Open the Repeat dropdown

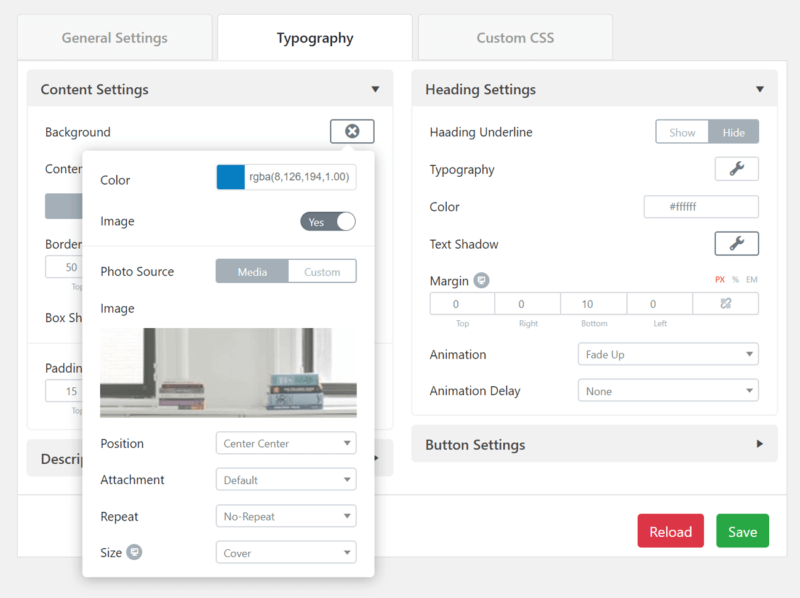point(286,516)
